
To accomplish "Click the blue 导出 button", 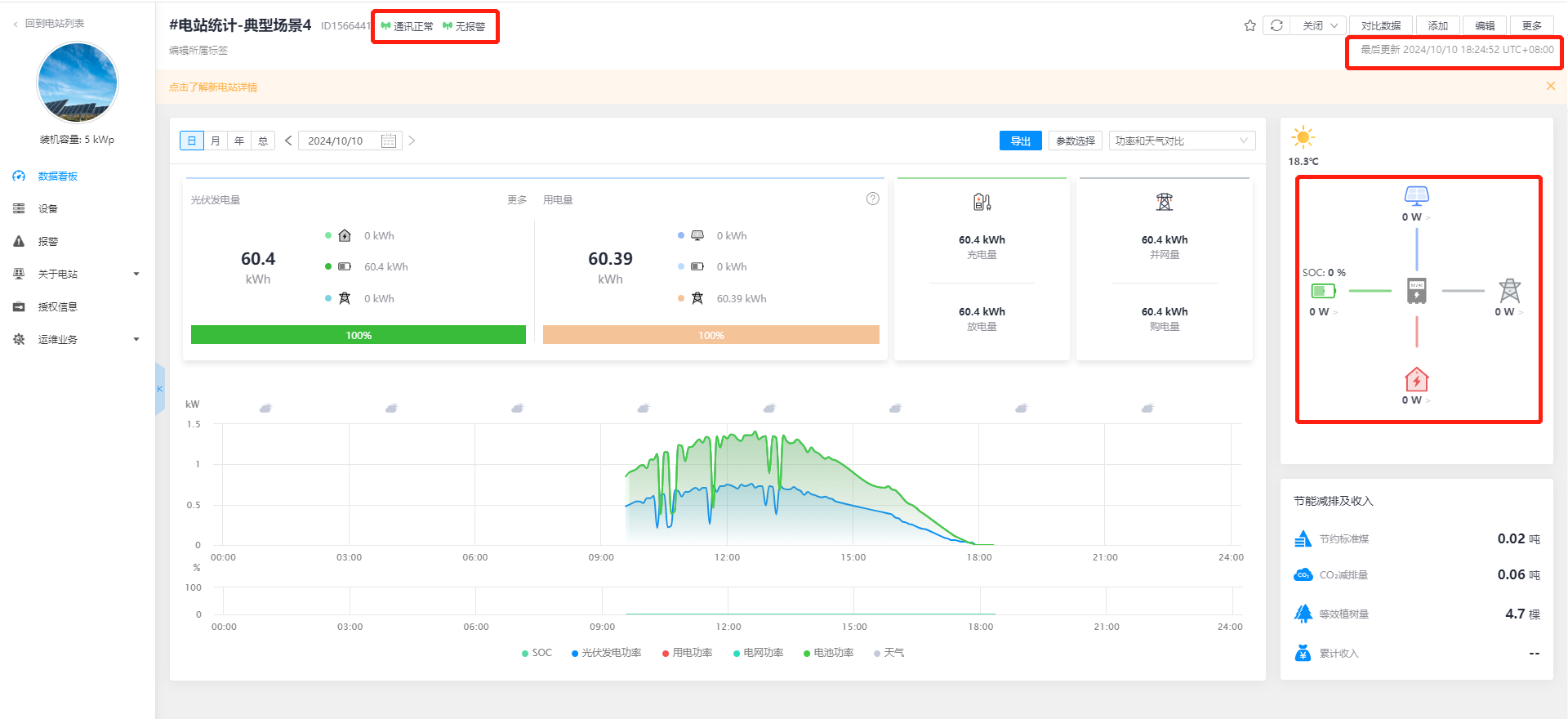I will tap(1020, 141).
